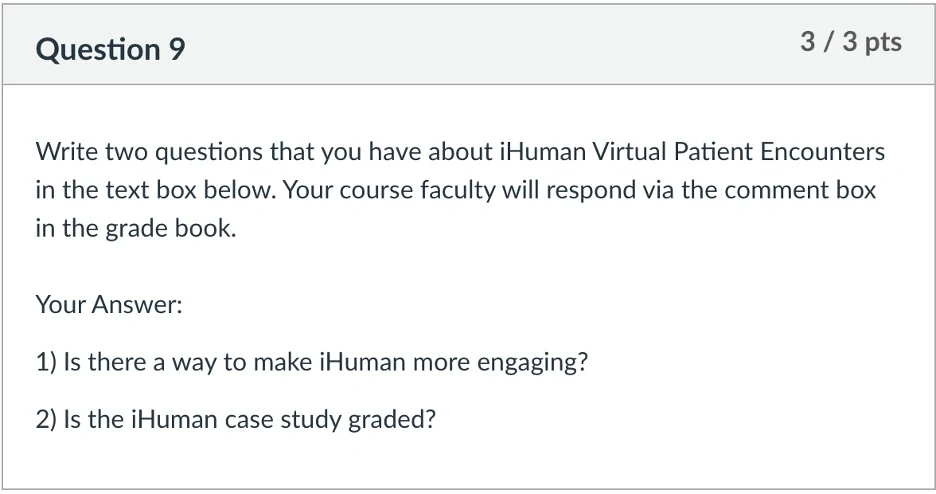Click the word iHuman in answer one

click(362, 362)
